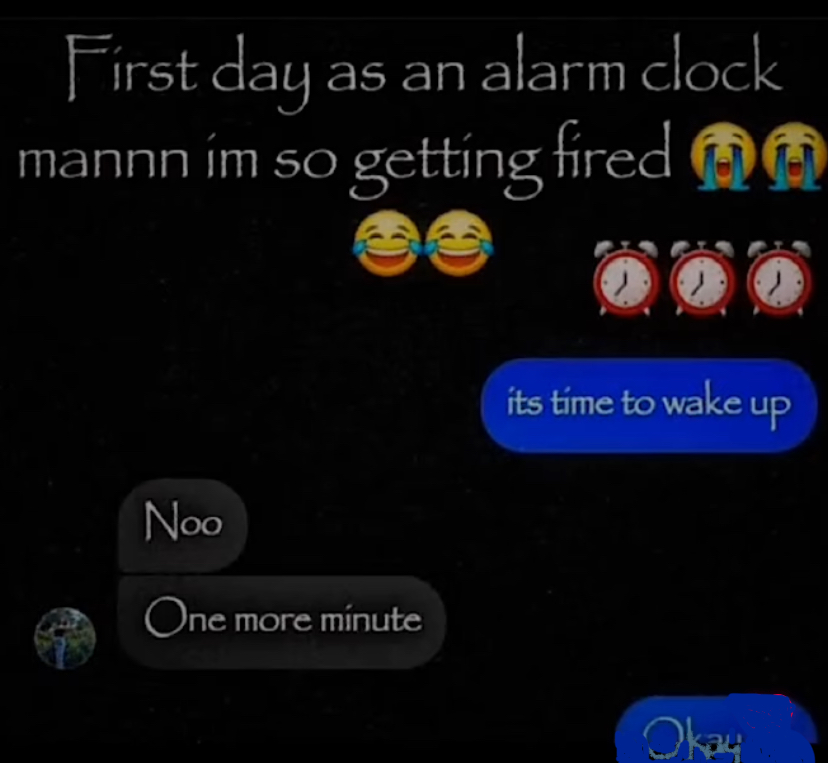Select the 'its time to wake up' bubble
Image resolution: width=828 pixels, height=763 pixels.
coord(649,406)
